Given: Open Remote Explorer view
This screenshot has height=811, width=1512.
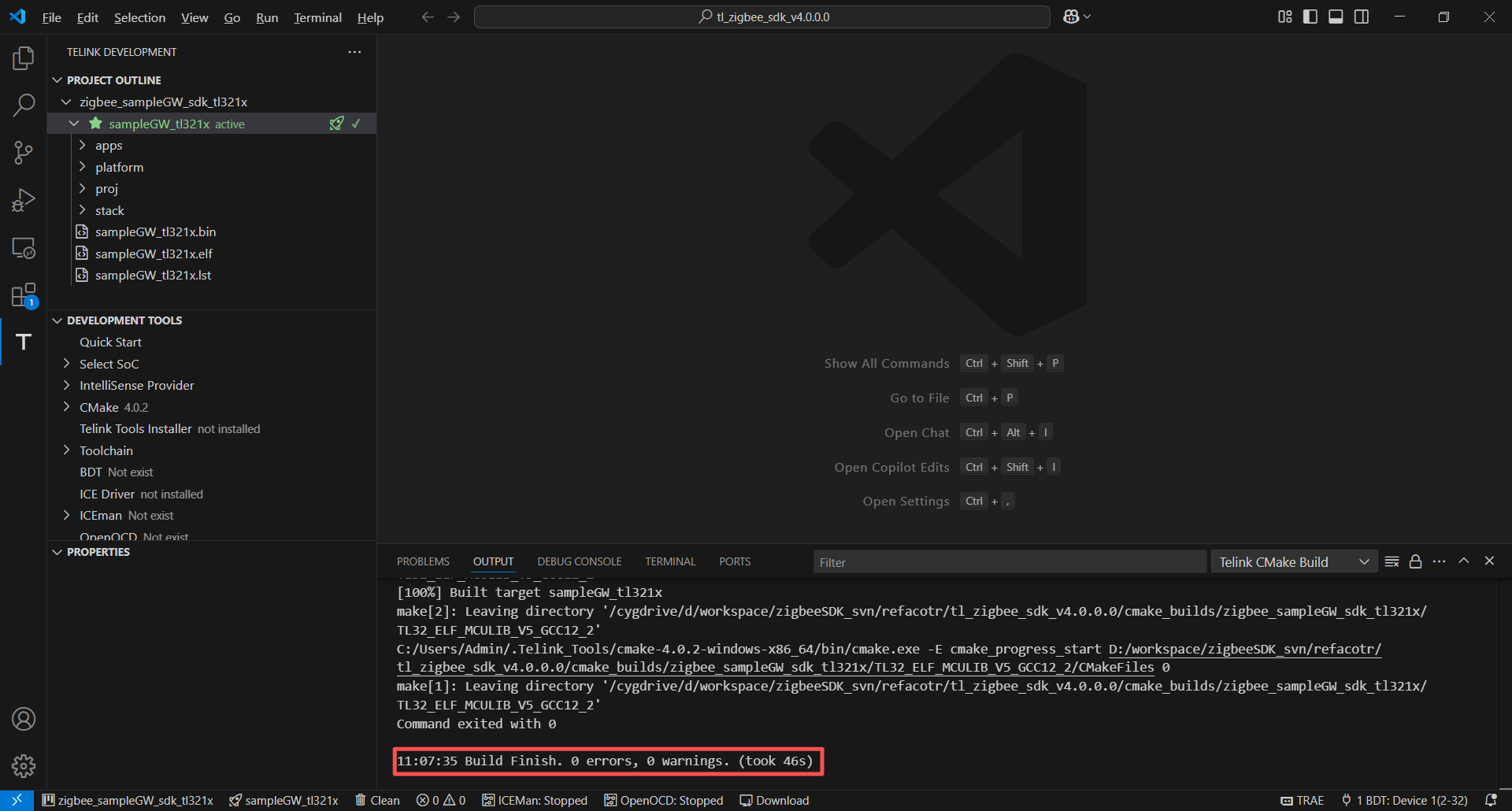Looking at the screenshot, I should [24, 248].
